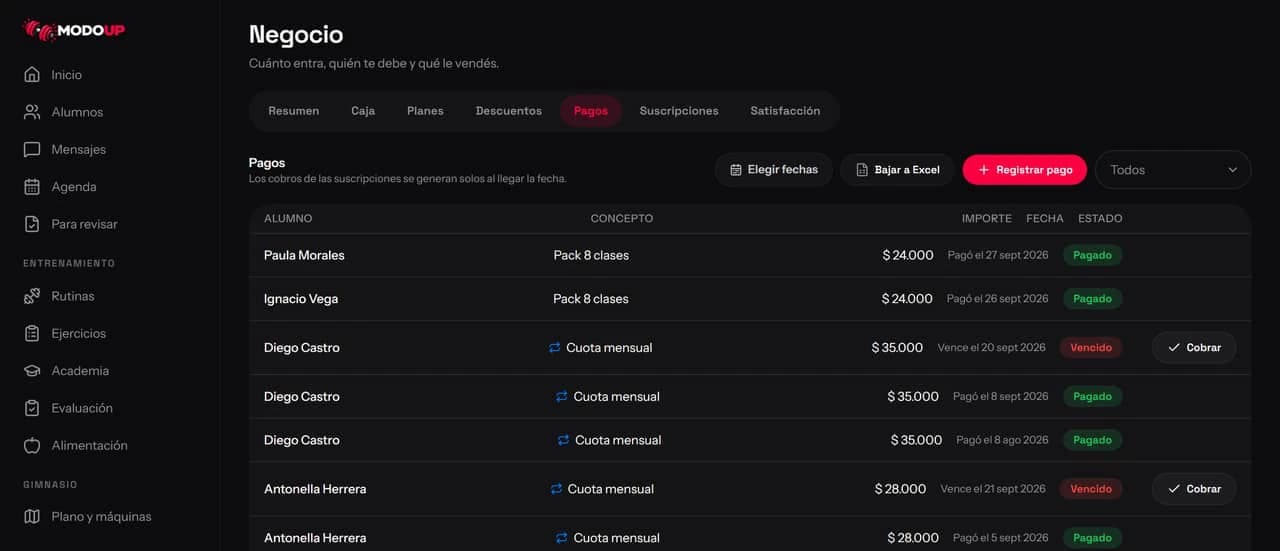
Task: Open the Suscripciones tab
Action: 679,111
